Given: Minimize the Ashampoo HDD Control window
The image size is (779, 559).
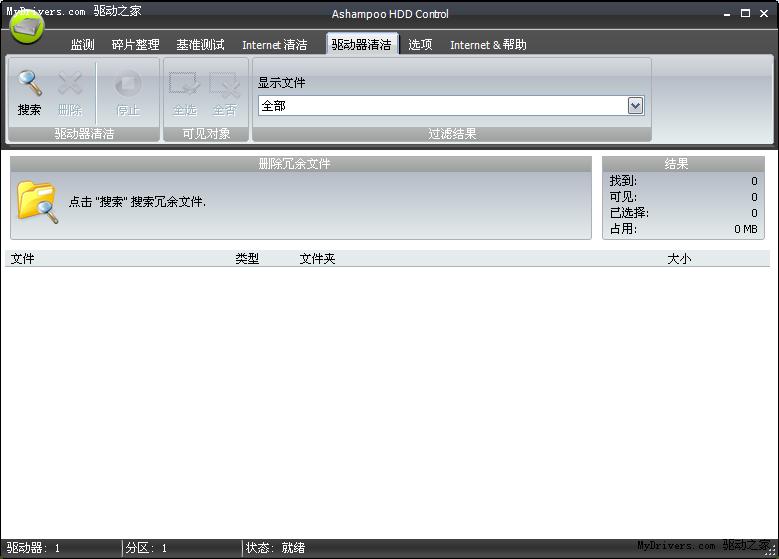Looking at the screenshot, I should click(x=727, y=14).
